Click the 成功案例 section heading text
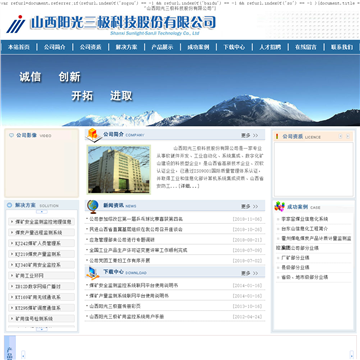Screen dimensions: 360x360 pos(297,207)
